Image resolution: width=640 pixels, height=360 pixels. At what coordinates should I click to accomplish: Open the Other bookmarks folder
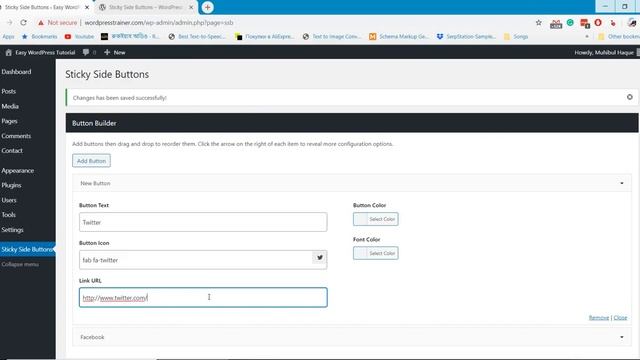tap(619, 36)
